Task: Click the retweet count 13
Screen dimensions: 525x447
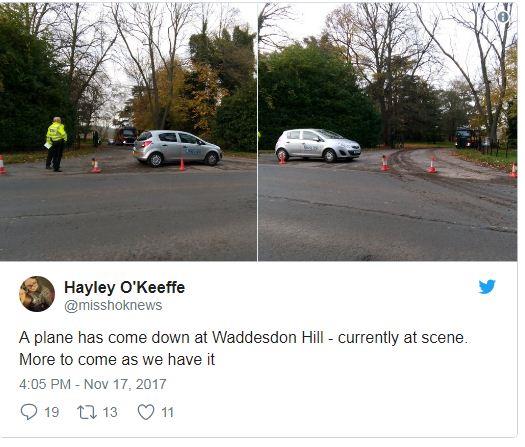Action: [110, 412]
